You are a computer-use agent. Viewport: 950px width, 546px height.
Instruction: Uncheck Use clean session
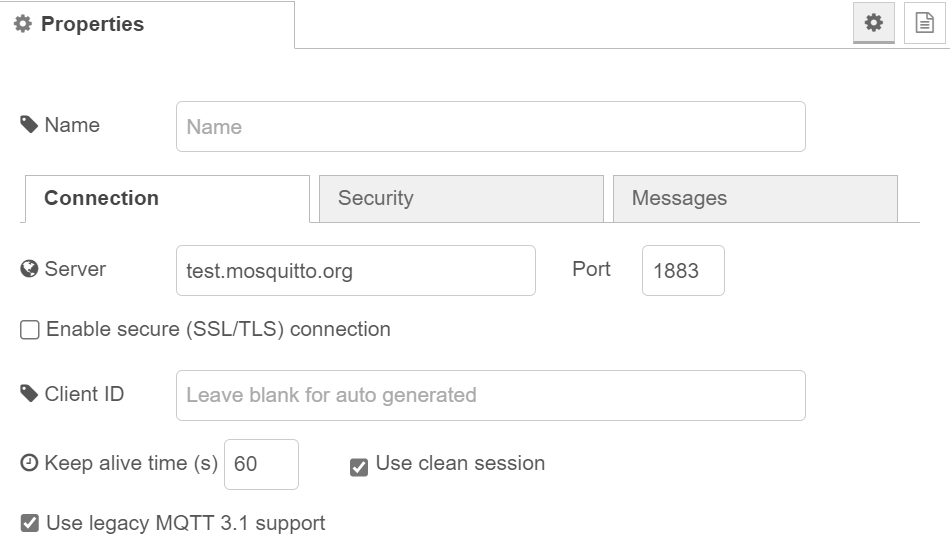coord(359,466)
